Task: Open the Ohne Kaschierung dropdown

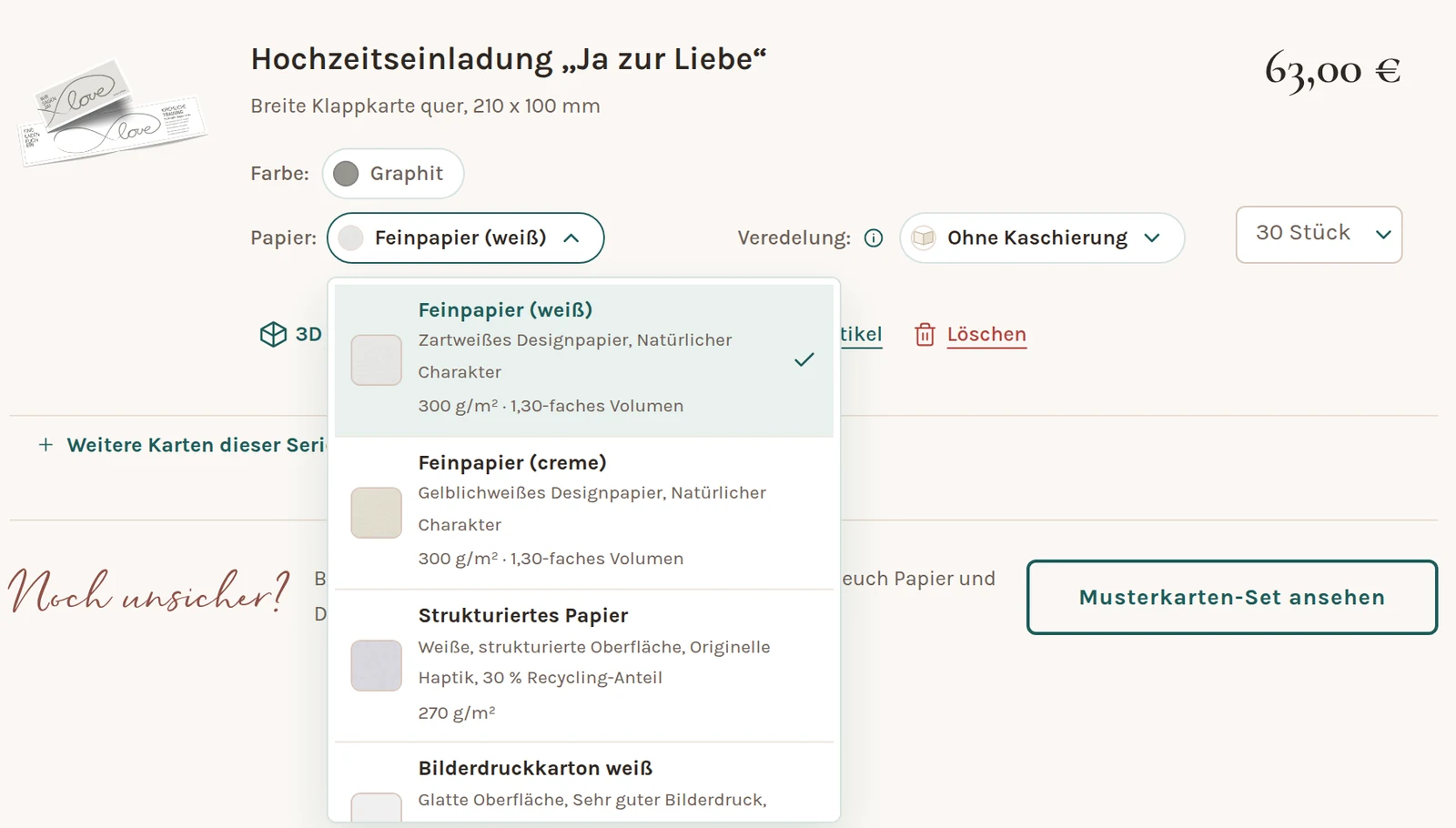Action: tap(1042, 238)
